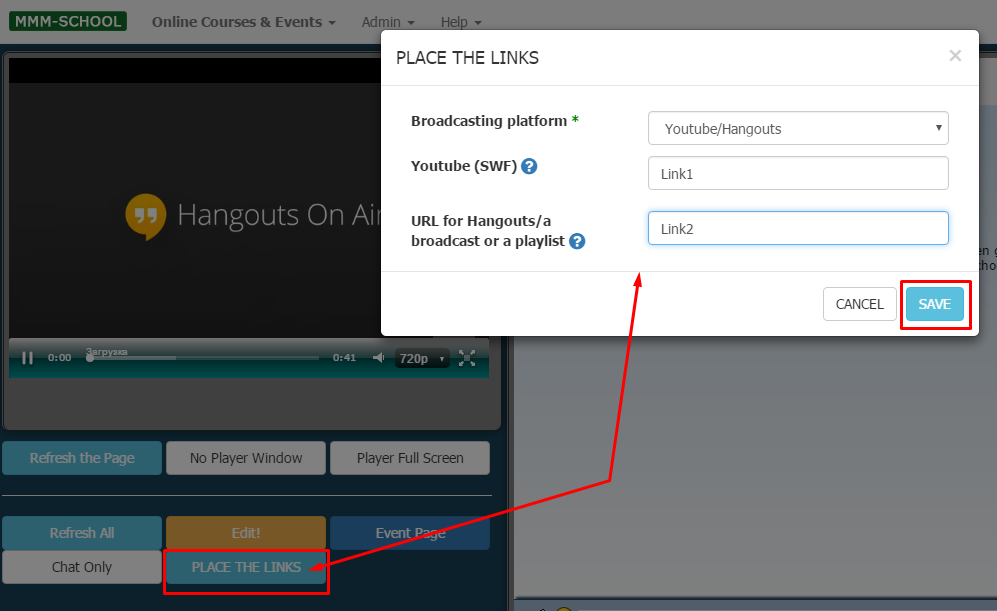The width and height of the screenshot is (997, 611).
Task: Mute the video player volume
Action: pyautogui.click(x=378, y=357)
